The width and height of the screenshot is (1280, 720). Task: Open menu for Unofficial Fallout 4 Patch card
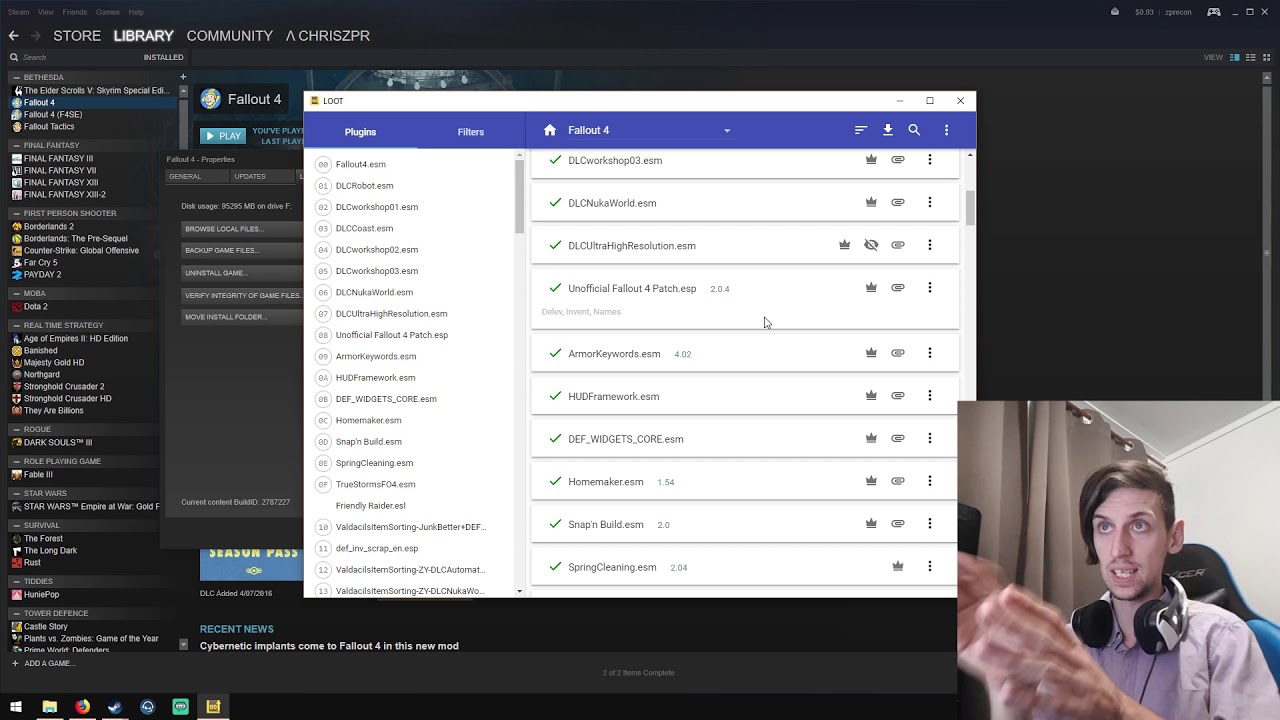tap(929, 288)
